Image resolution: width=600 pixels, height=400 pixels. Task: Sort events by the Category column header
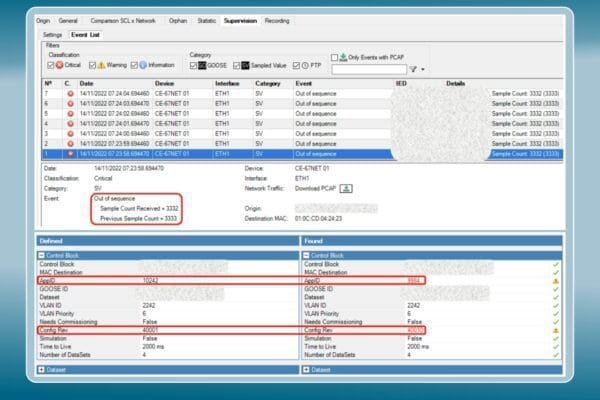click(268, 83)
